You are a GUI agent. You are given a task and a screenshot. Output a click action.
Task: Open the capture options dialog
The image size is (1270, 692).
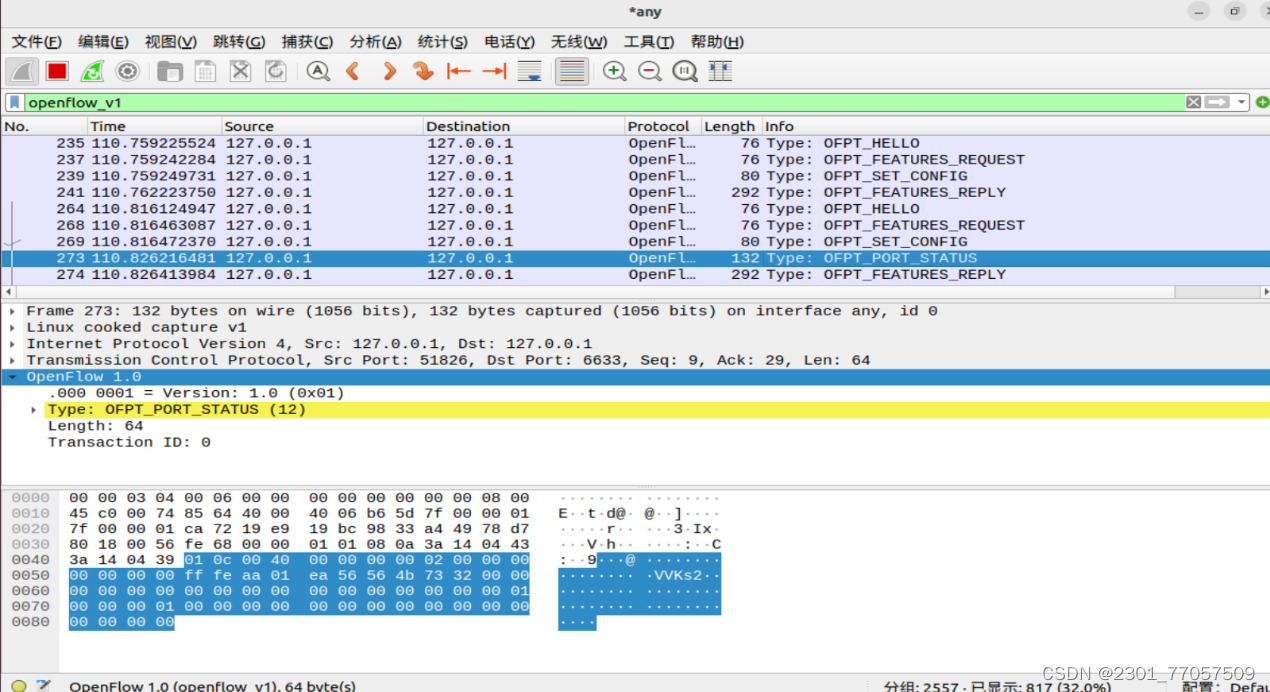128,71
